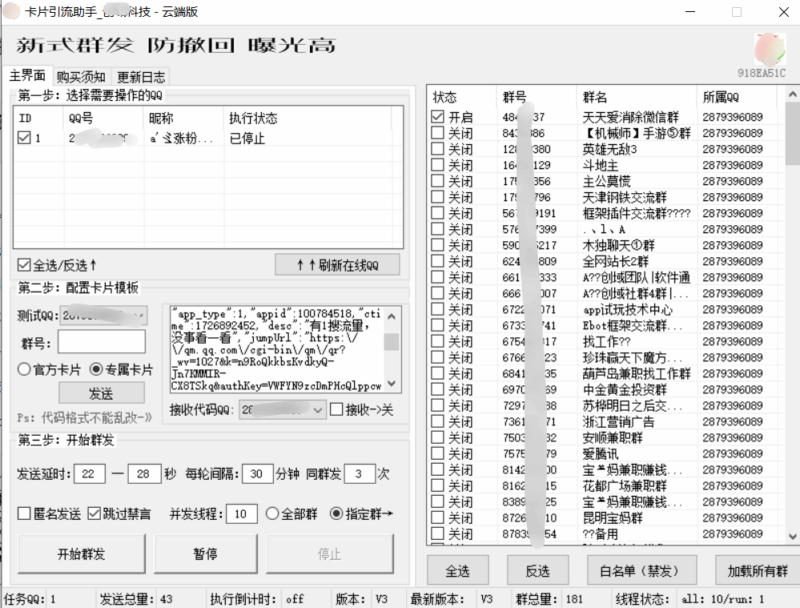The height and width of the screenshot is (608, 800).
Task: Uncheck the QQ account row 1 checkbox
Action: 24,137
